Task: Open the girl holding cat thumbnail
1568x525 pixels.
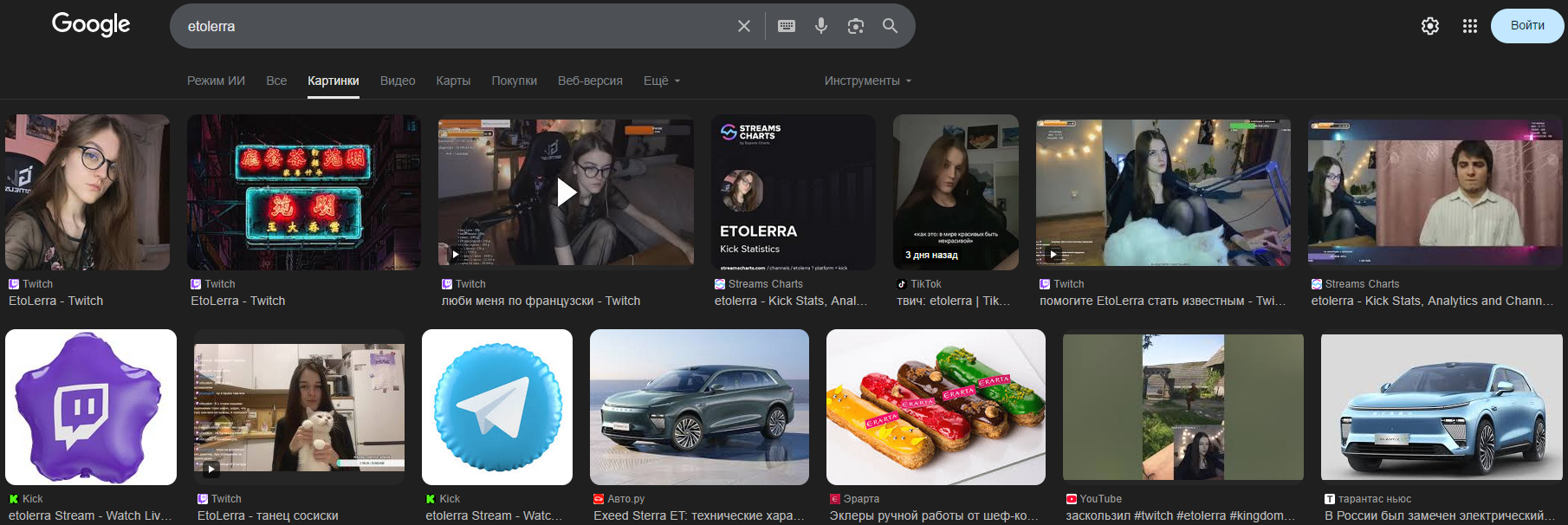Action: point(299,407)
